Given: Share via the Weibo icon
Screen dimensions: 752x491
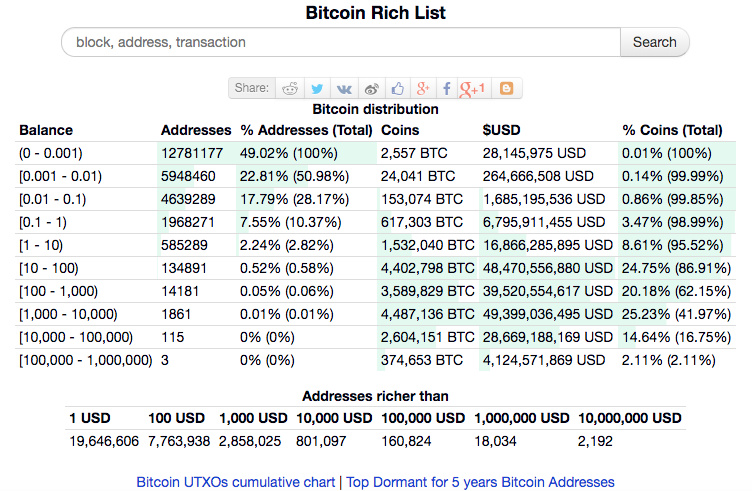Looking at the screenshot, I should coord(371,88).
